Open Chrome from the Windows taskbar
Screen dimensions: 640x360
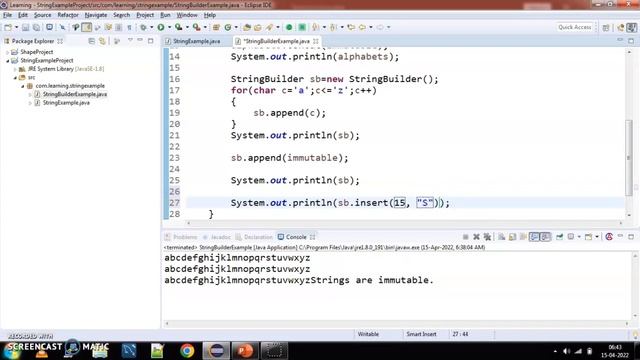[187, 351]
